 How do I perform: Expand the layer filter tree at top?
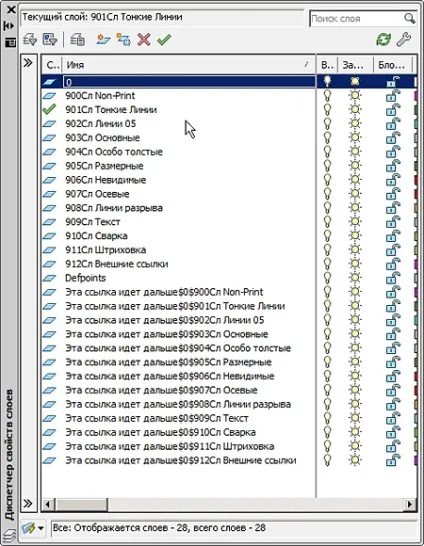click(x=28, y=63)
